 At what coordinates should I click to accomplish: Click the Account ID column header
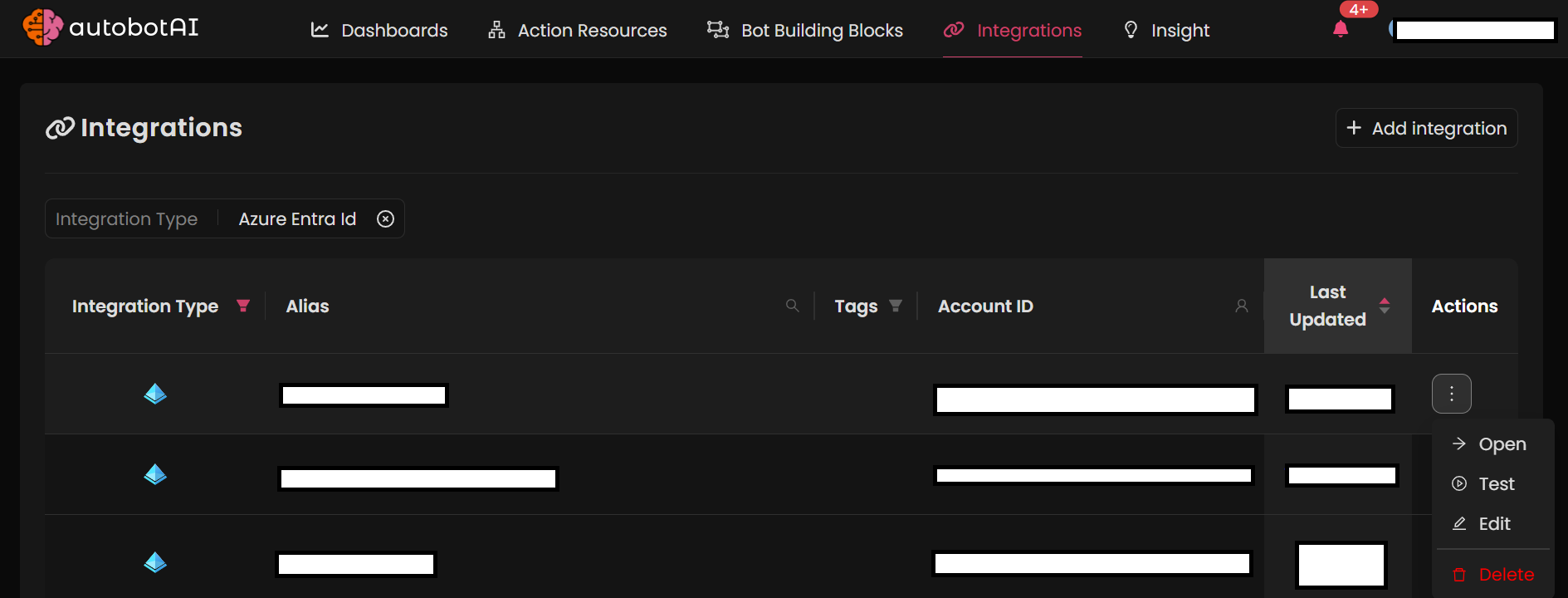985,306
